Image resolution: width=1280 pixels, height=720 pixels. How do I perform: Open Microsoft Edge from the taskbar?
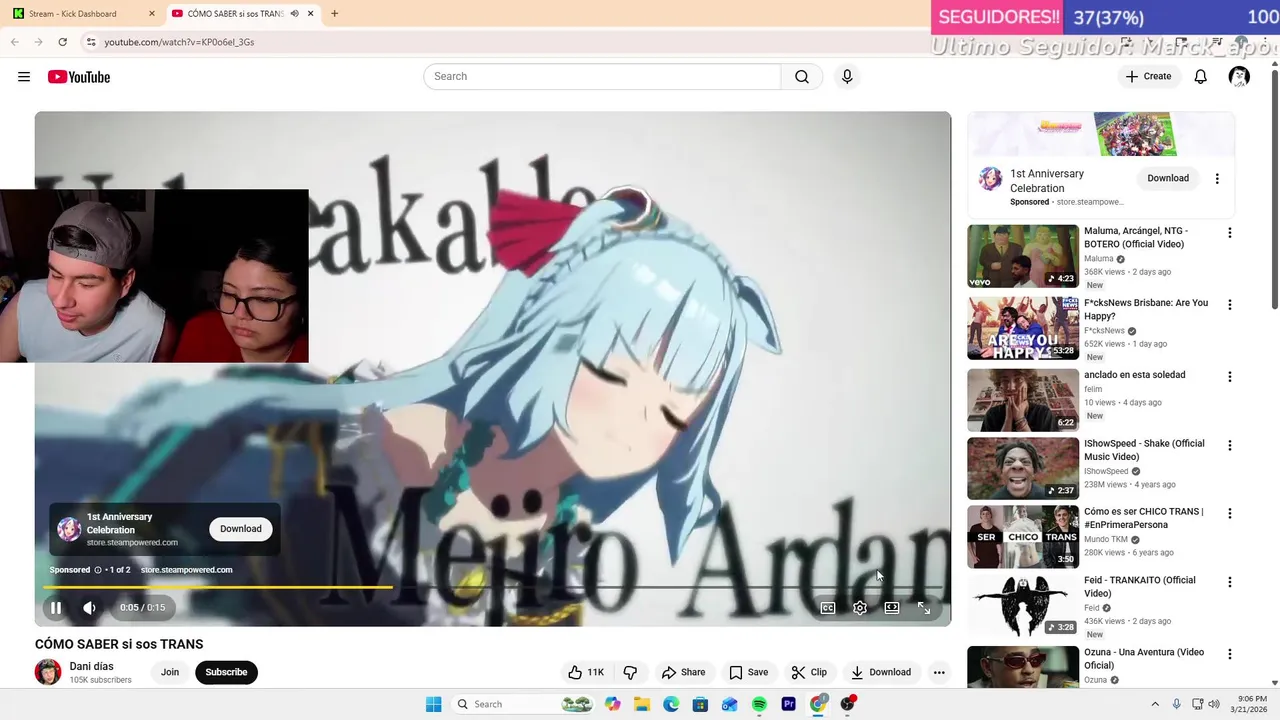coord(671,704)
